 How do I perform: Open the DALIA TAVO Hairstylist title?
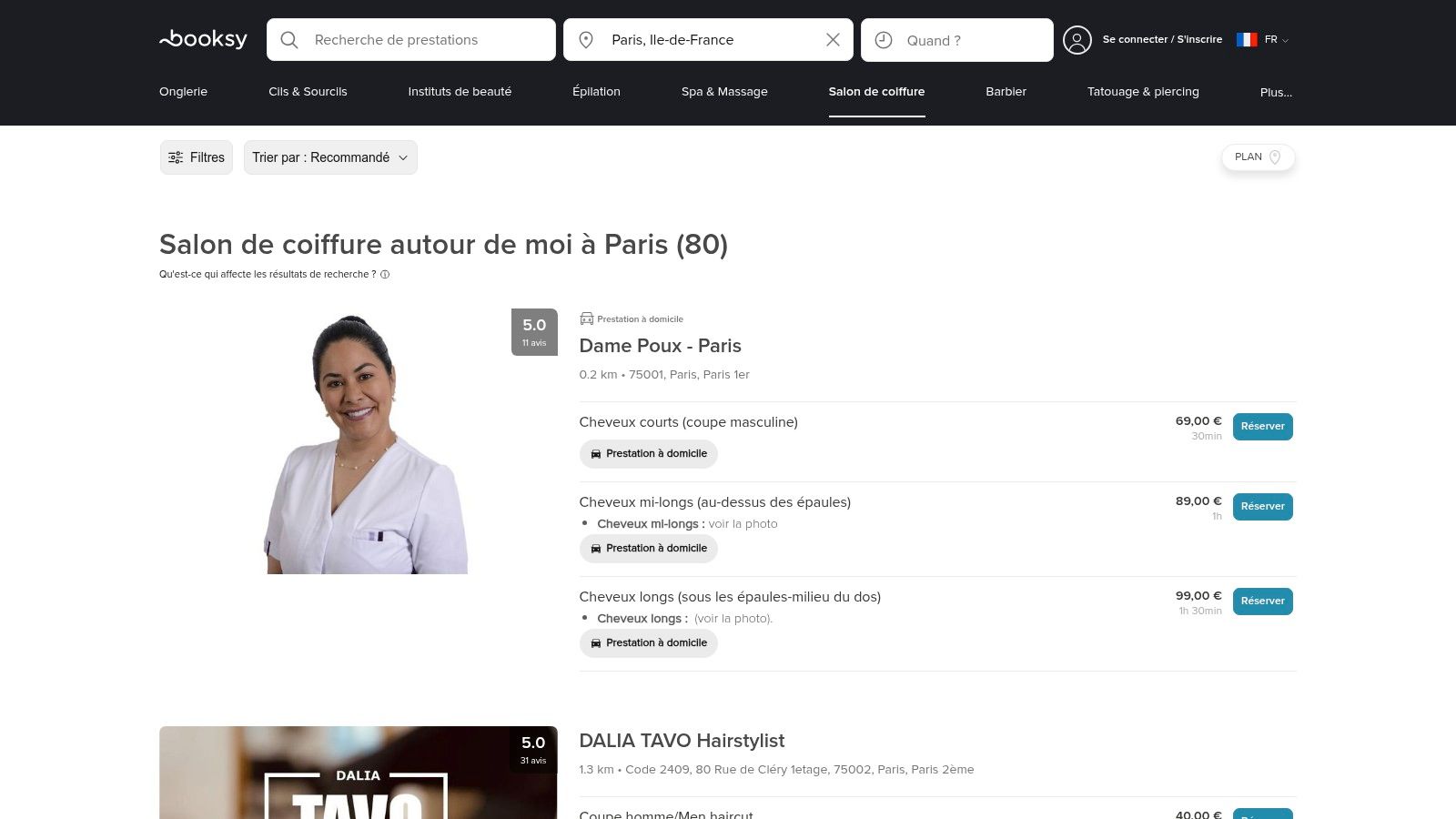(x=682, y=741)
